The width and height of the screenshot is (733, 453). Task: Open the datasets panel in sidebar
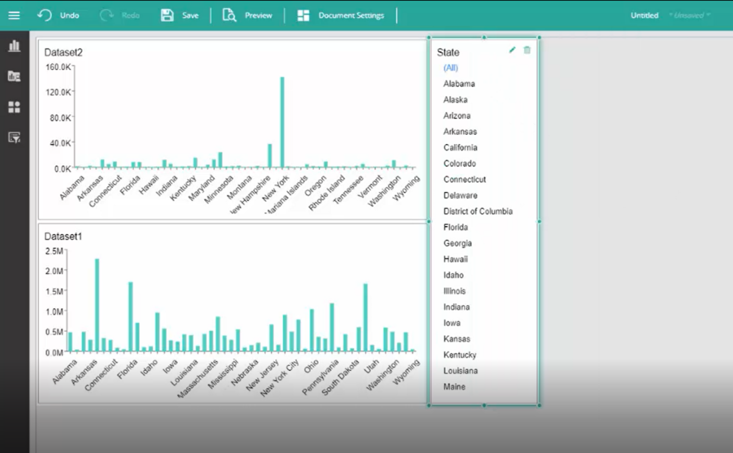pyautogui.click(x=14, y=76)
